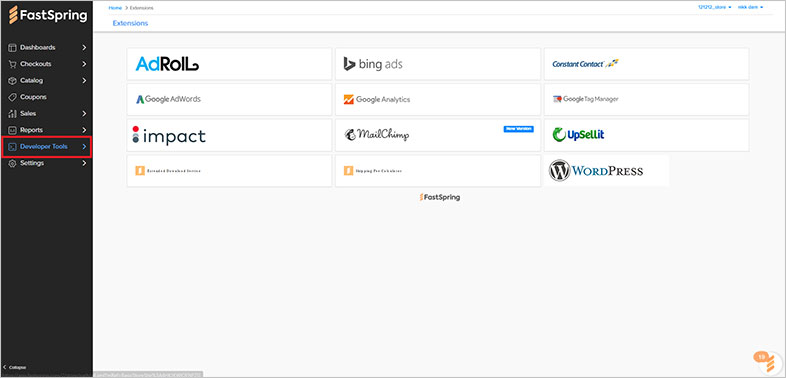786x378 pixels.
Task: Click the Coupons tag icon
Action: (13, 97)
